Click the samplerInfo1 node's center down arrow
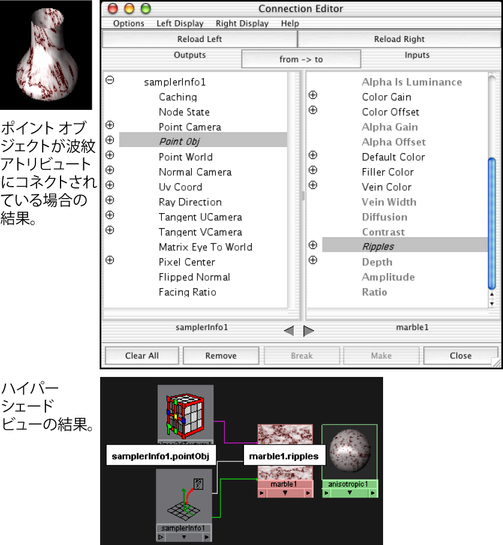Screen dimensions: 503x545 coord(184,537)
